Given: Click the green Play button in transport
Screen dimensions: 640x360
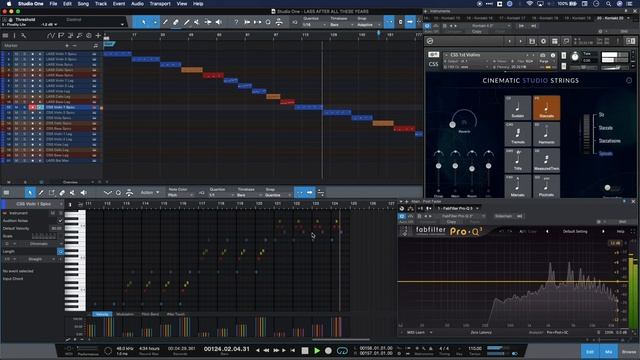Looking at the screenshot, I should tap(317, 351).
